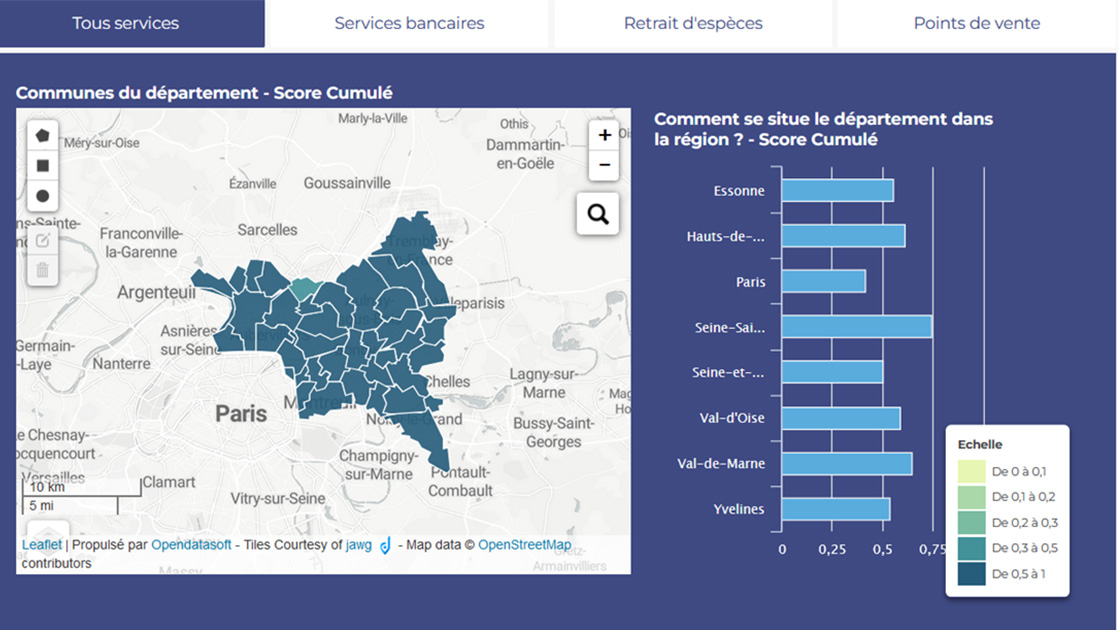Click the lighter teal commune on the map
The height and width of the screenshot is (630, 1118).
[x=306, y=289]
